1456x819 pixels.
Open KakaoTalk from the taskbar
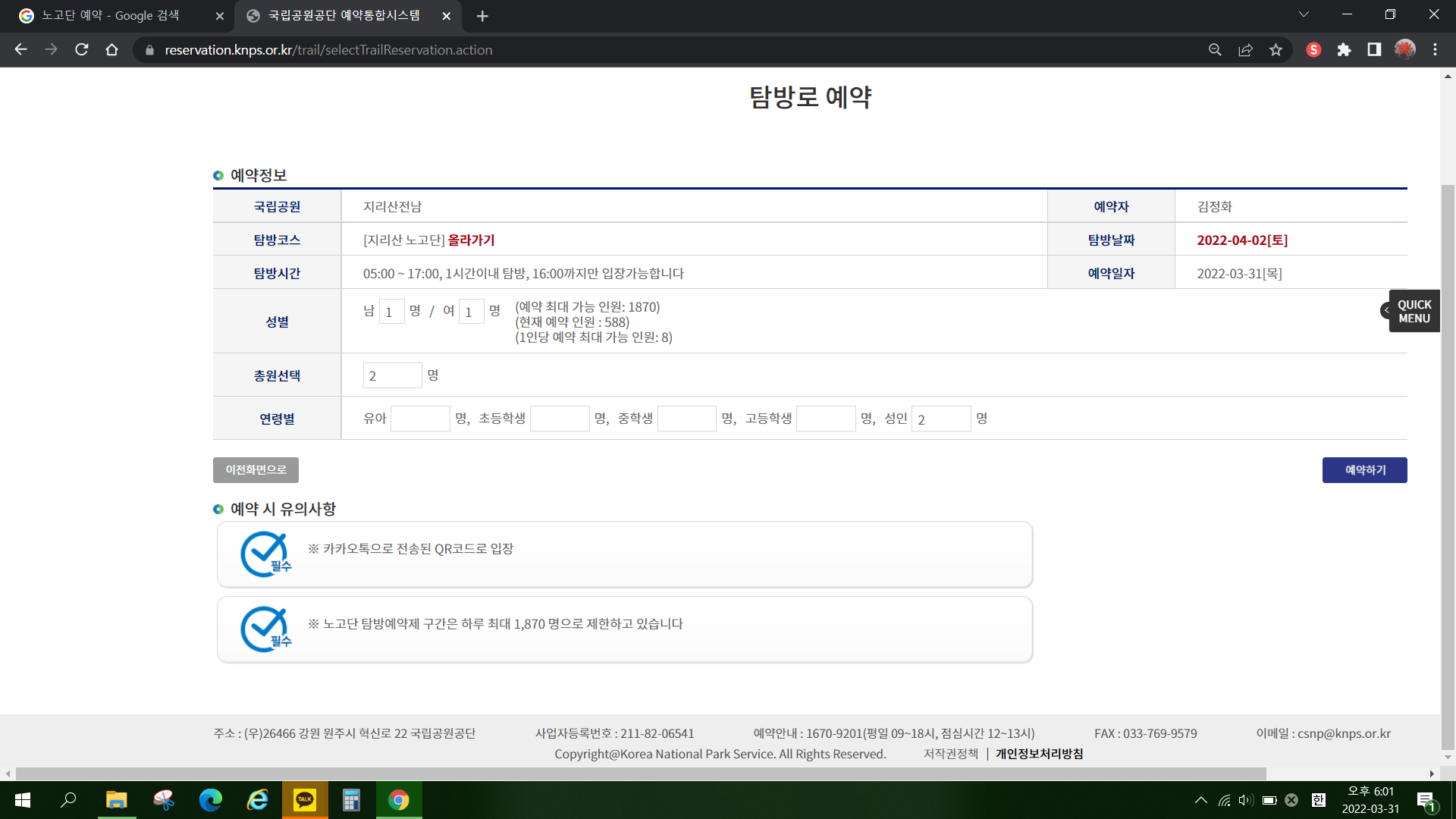tap(305, 800)
